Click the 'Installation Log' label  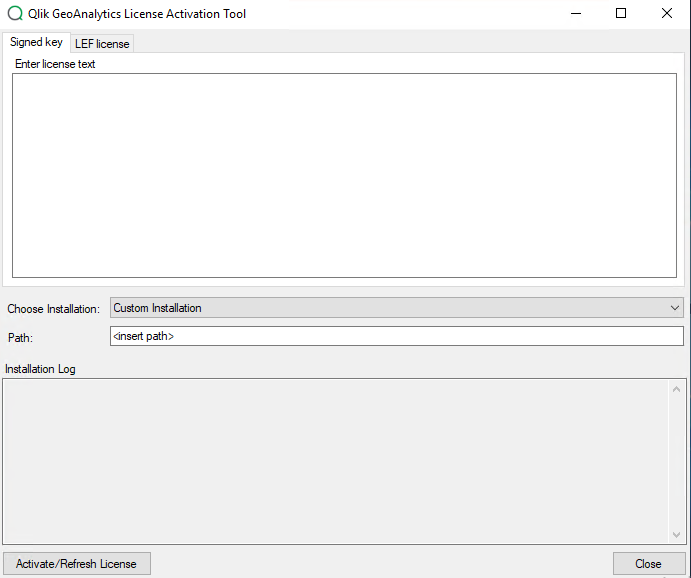(40, 369)
